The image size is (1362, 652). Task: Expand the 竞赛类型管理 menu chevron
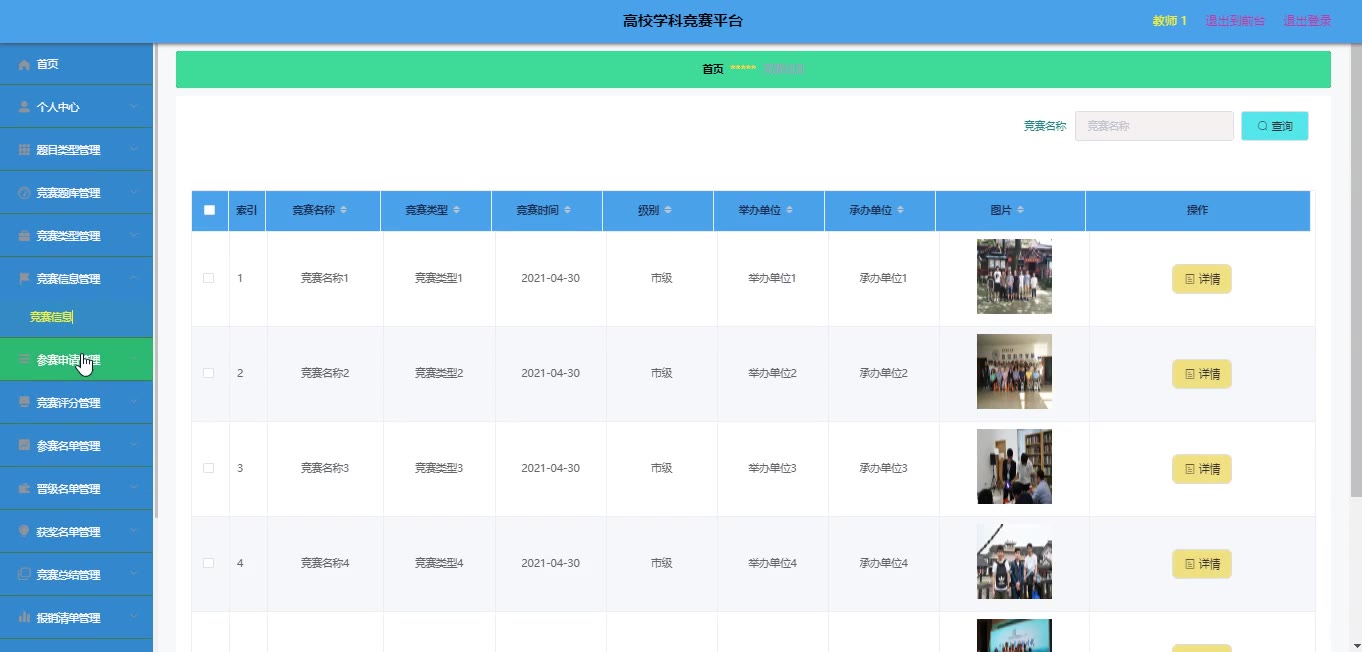[x=134, y=236]
